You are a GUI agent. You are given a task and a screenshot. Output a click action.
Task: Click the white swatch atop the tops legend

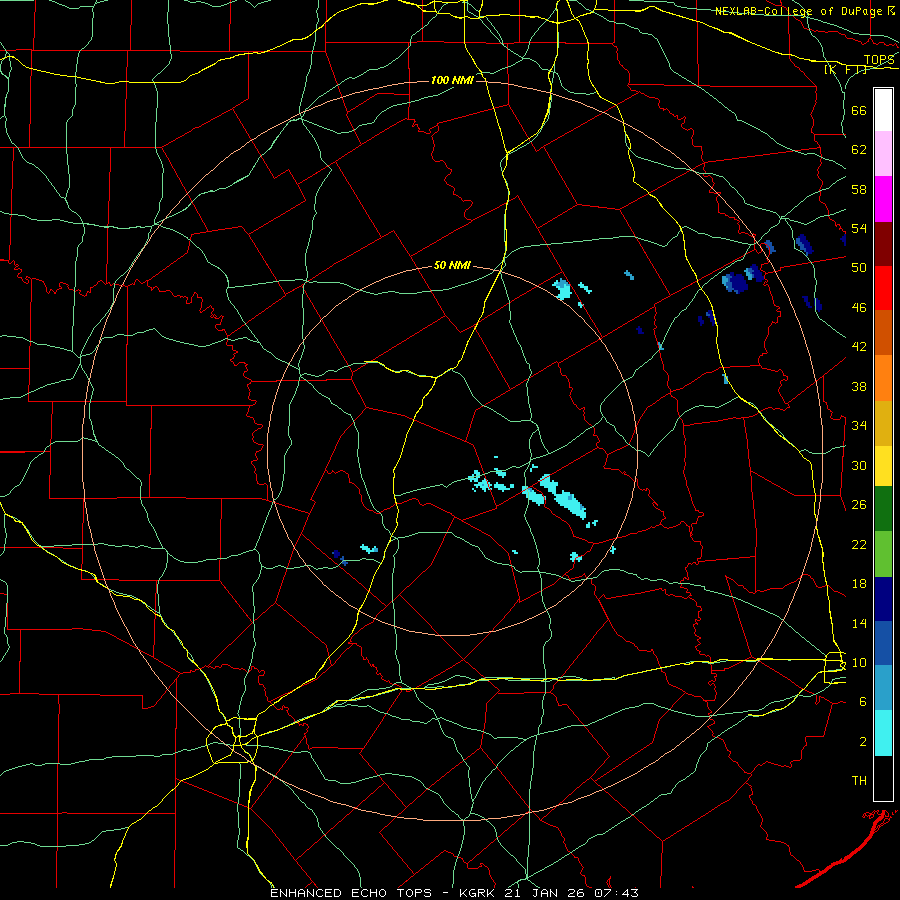(883, 110)
